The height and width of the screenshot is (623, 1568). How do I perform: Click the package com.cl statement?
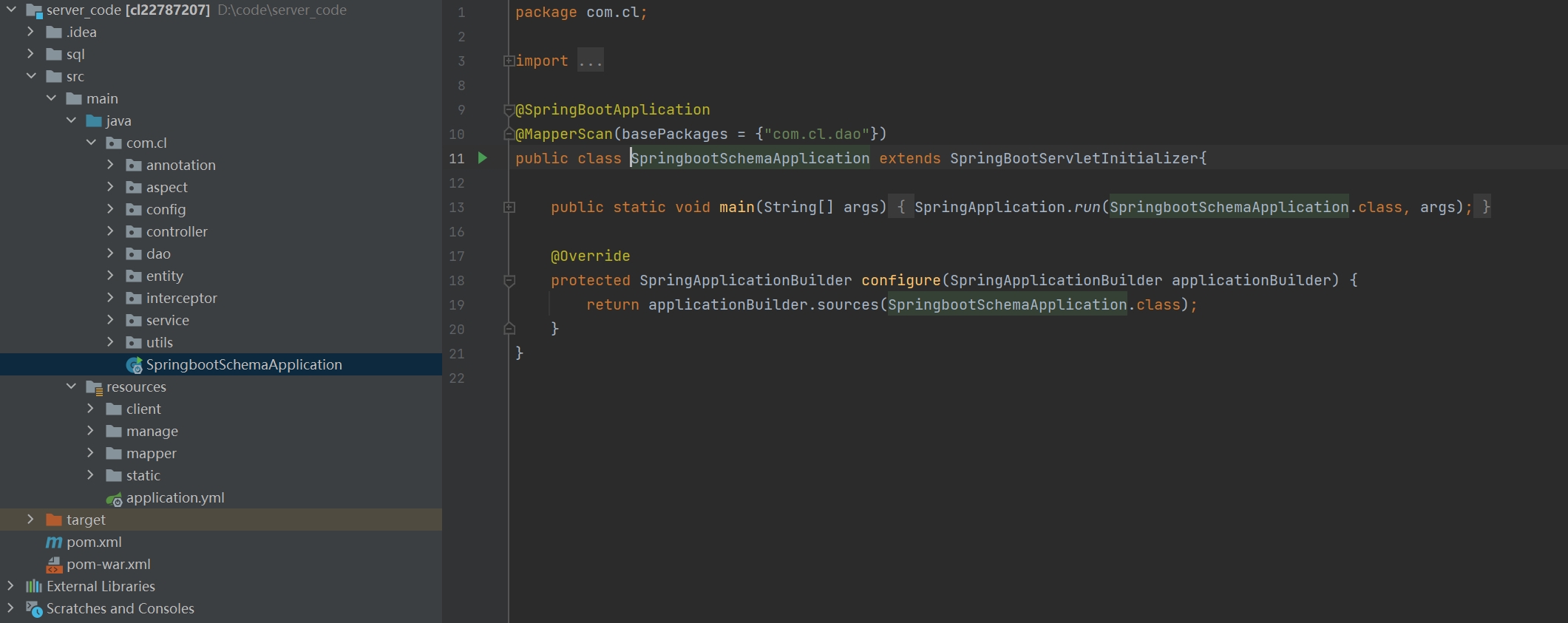582,13
